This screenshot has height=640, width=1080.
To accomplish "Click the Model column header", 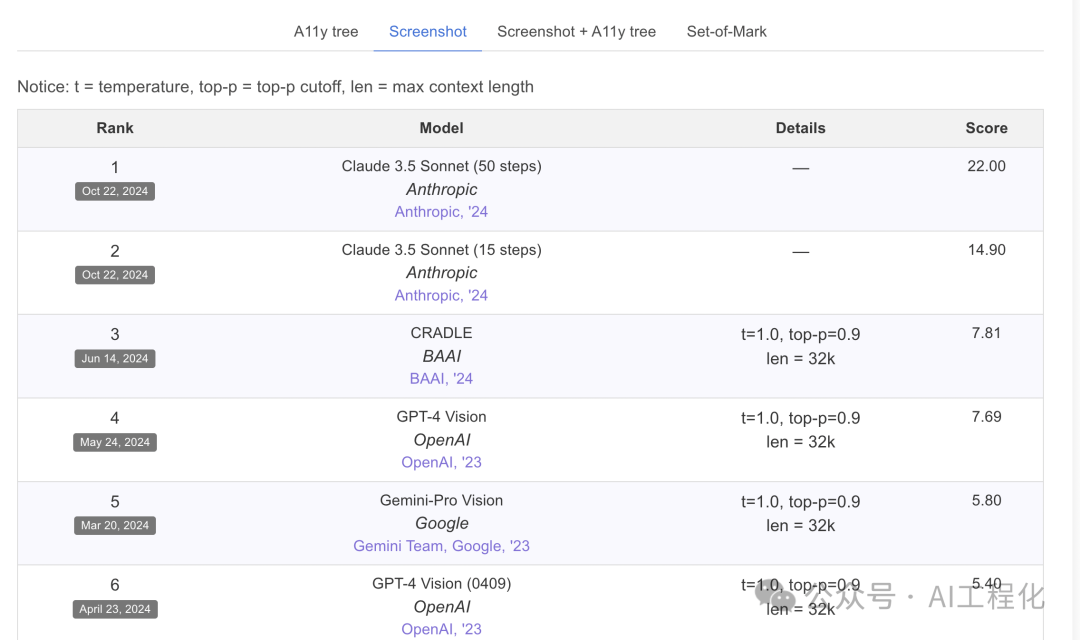I will 442,128.
